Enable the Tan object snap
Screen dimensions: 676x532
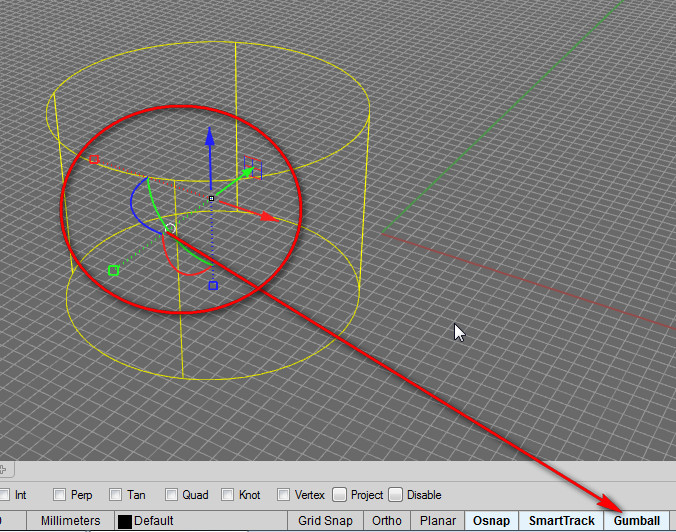[116, 494]
